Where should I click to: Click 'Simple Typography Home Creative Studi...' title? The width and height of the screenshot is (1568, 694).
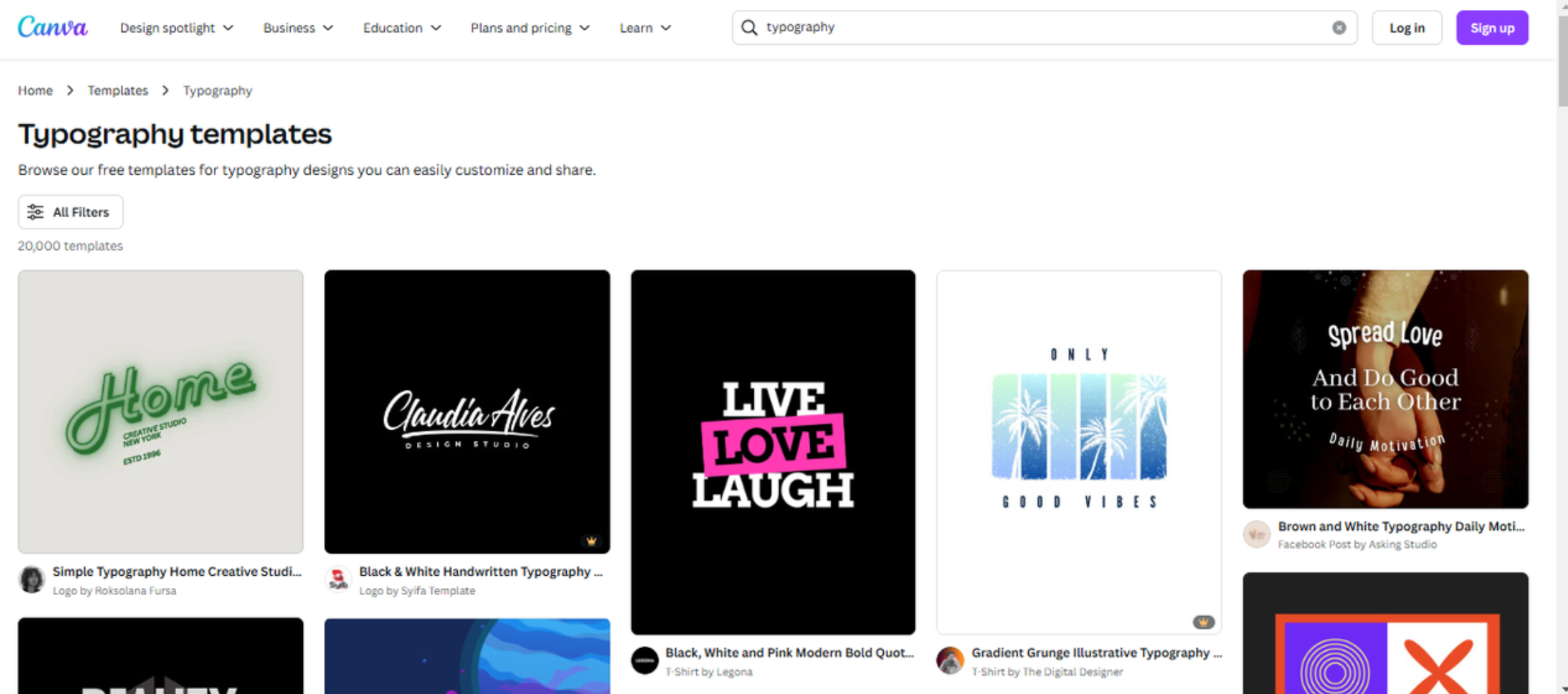[x=177, y=572]
